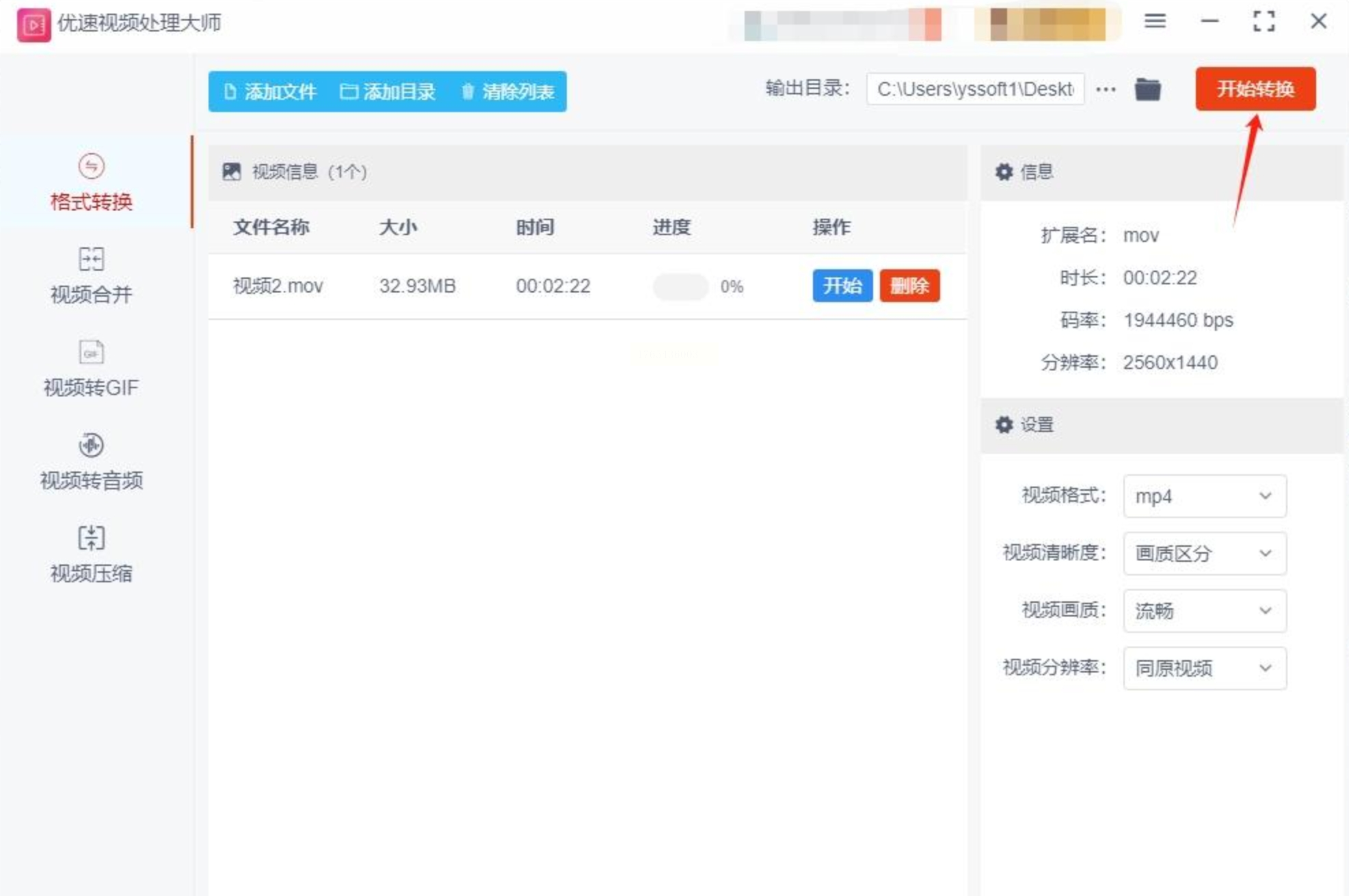
Task: Expand the 视频格式 mp4 dropdown
Action: pyautogui.click(x=1204, y=496)
